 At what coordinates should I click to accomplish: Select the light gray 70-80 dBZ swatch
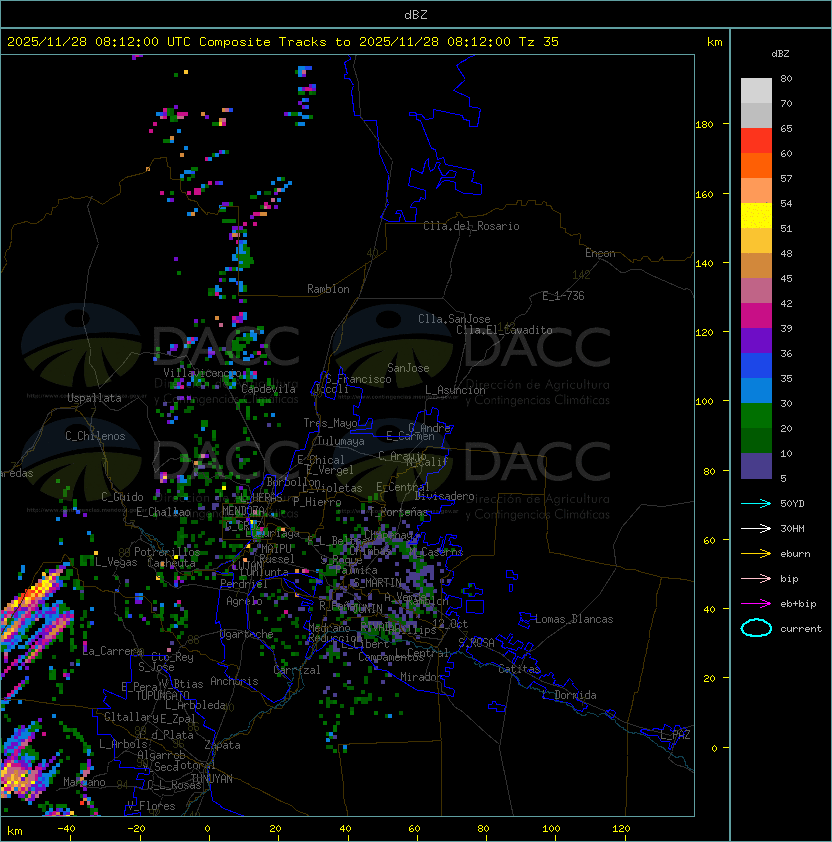756,90
